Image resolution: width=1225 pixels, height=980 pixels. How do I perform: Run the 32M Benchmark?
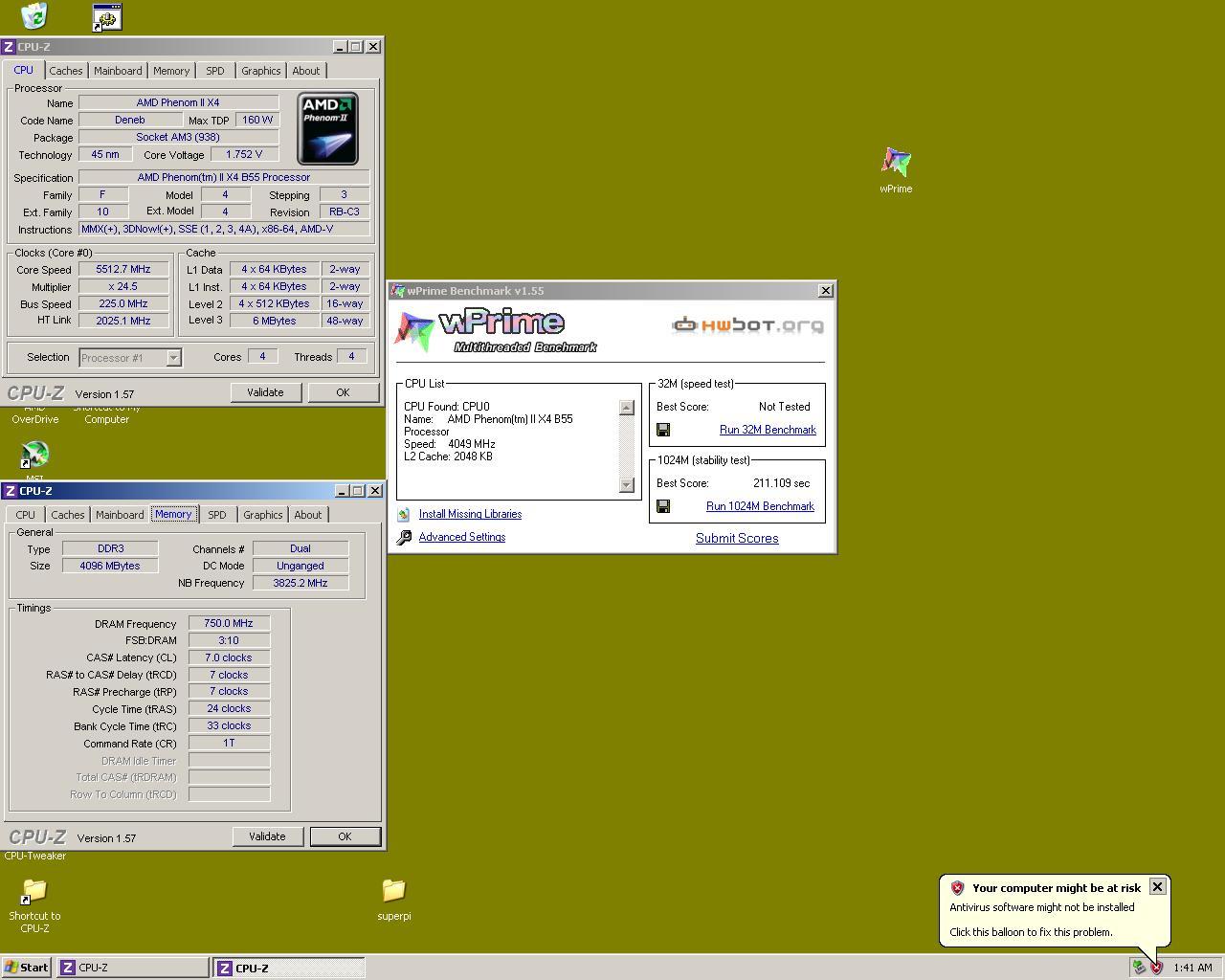click(x=768, y=430)
